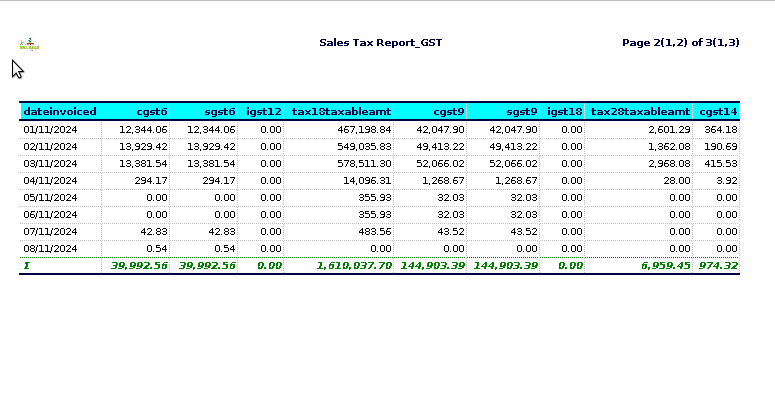Click the date 06/11/2024
Image resolution: width=775 pixels, height=396 pixels.
[50, 215]
